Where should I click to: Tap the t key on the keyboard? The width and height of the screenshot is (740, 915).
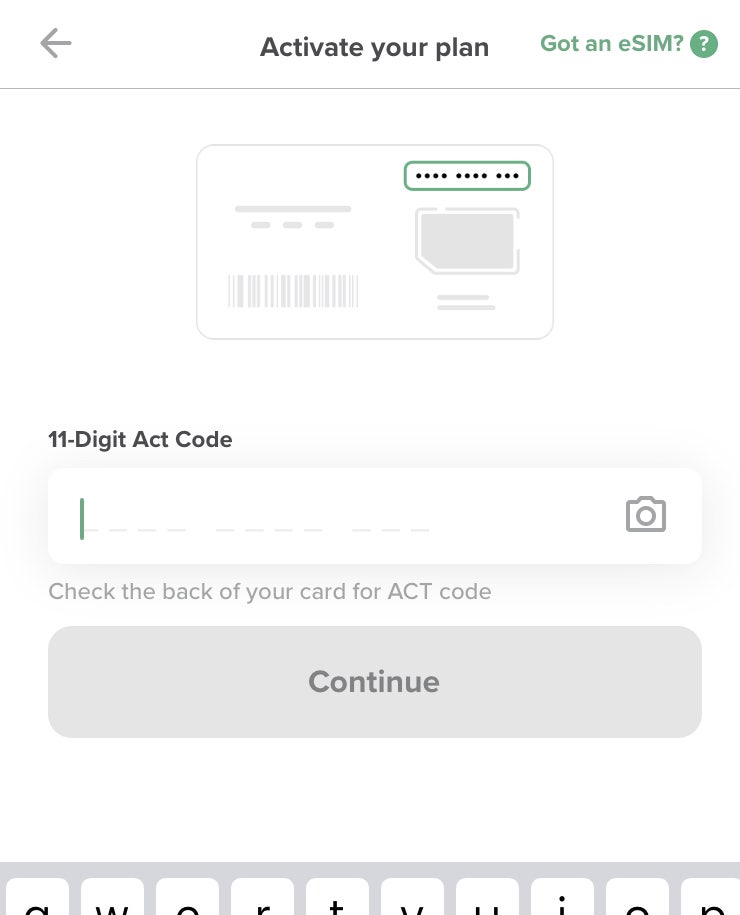click(x=338, y=898)
